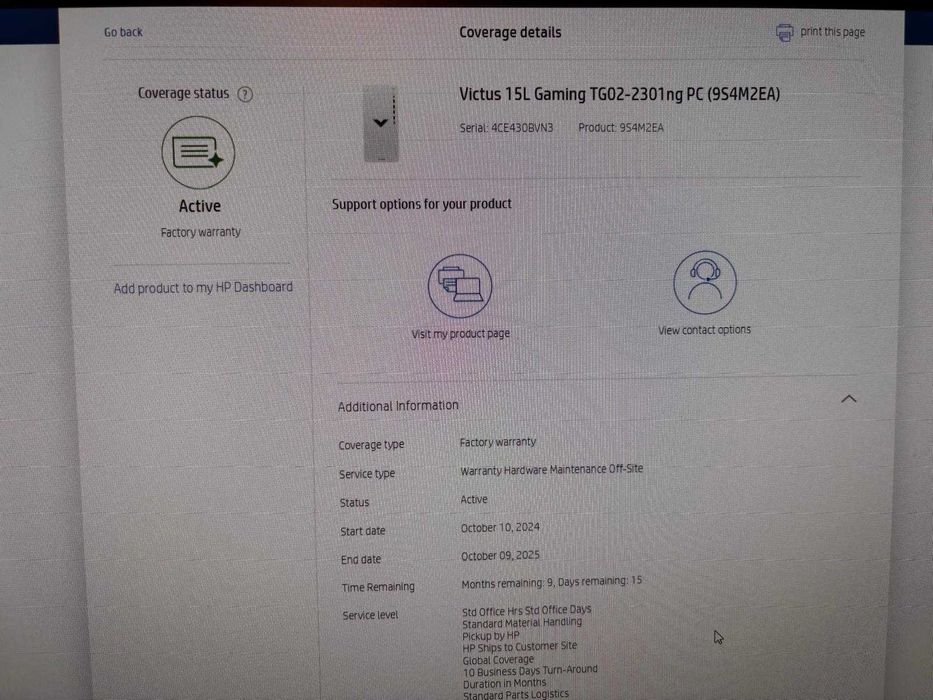Collapse the Additional Information section chevron
The height and width of the screenshot is (700, 933).
pyautogui.click(x=849, y=399)
